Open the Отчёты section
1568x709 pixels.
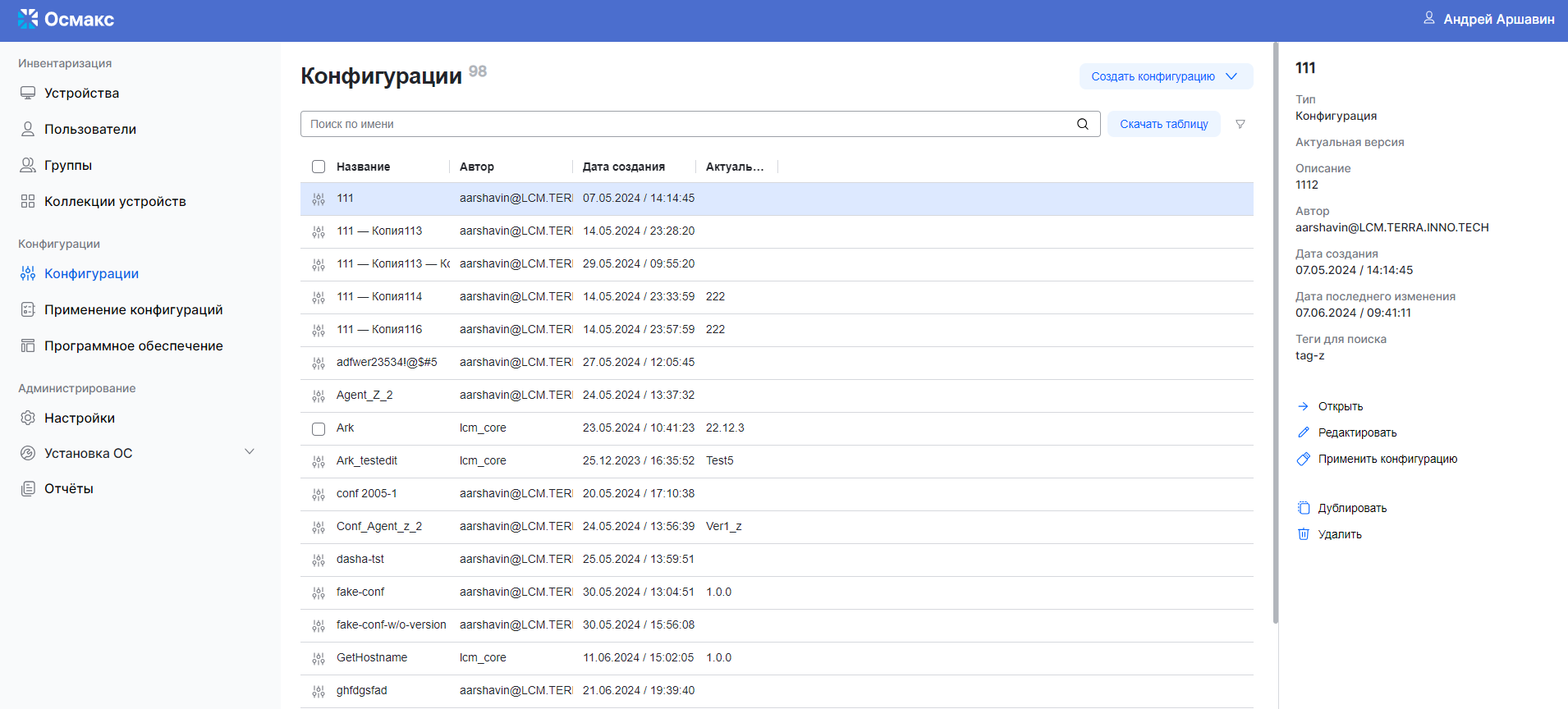pyautogui.click(x=69, y=488)
